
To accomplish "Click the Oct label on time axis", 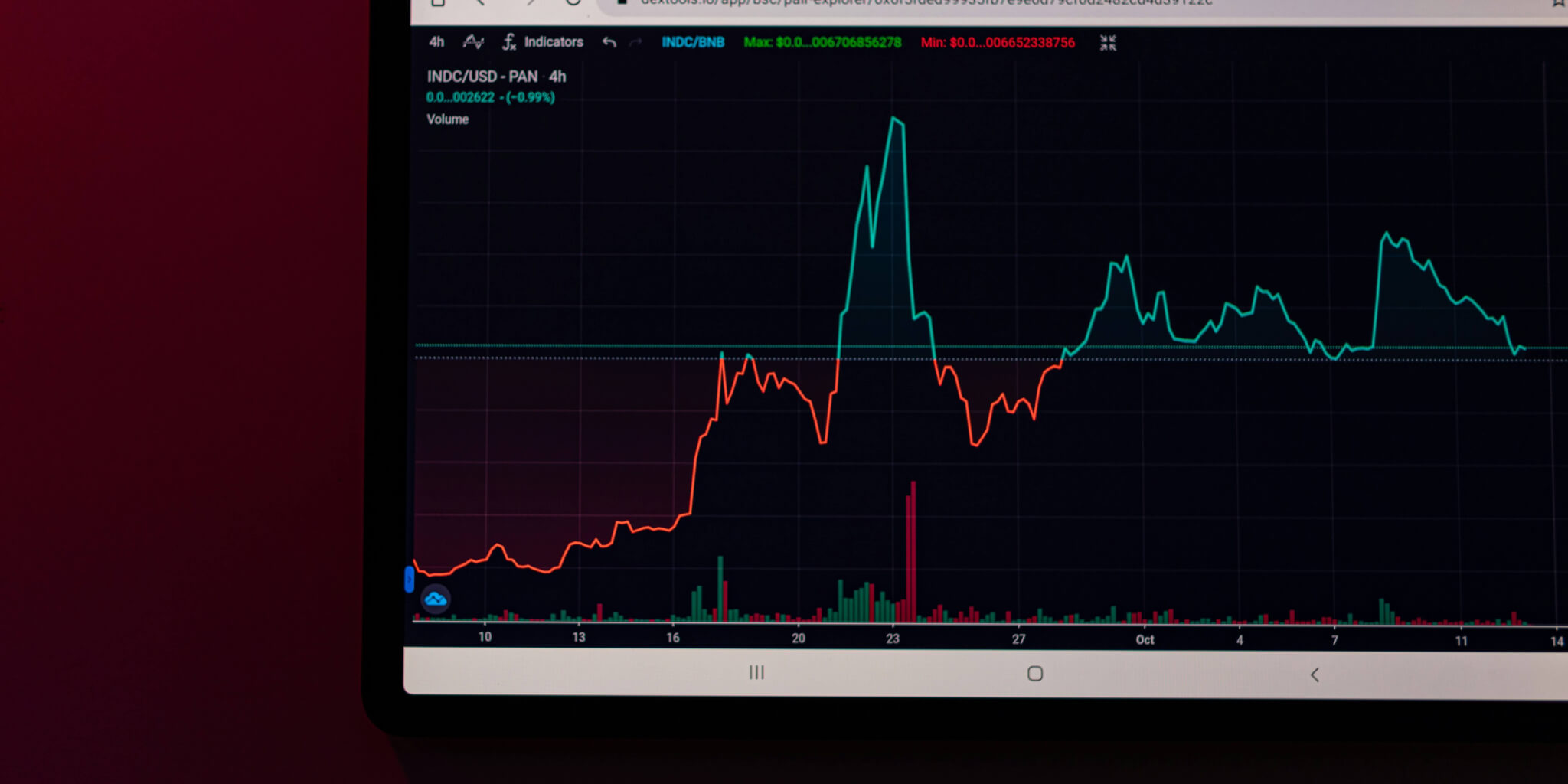I will tap(1145, 639).
